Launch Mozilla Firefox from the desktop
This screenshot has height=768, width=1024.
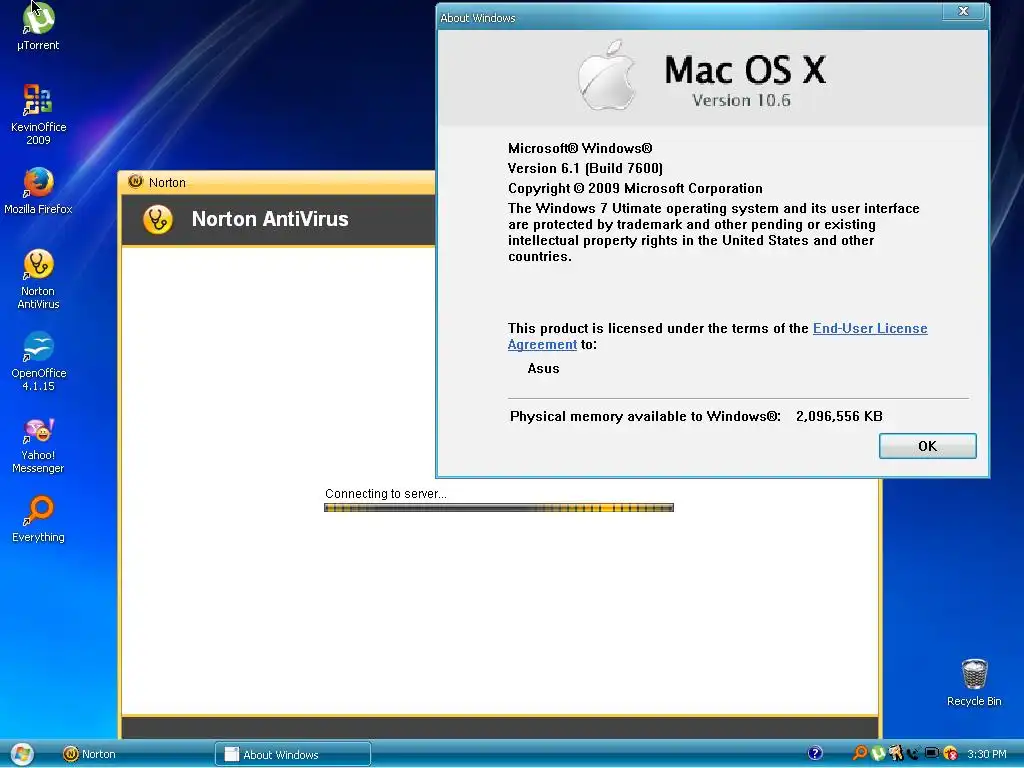(38, 191)
